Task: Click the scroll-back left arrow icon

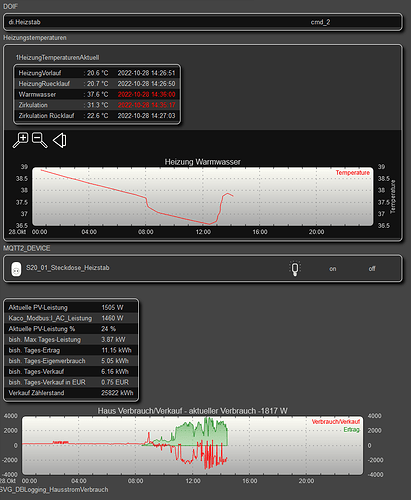Action: pos(60,140)
